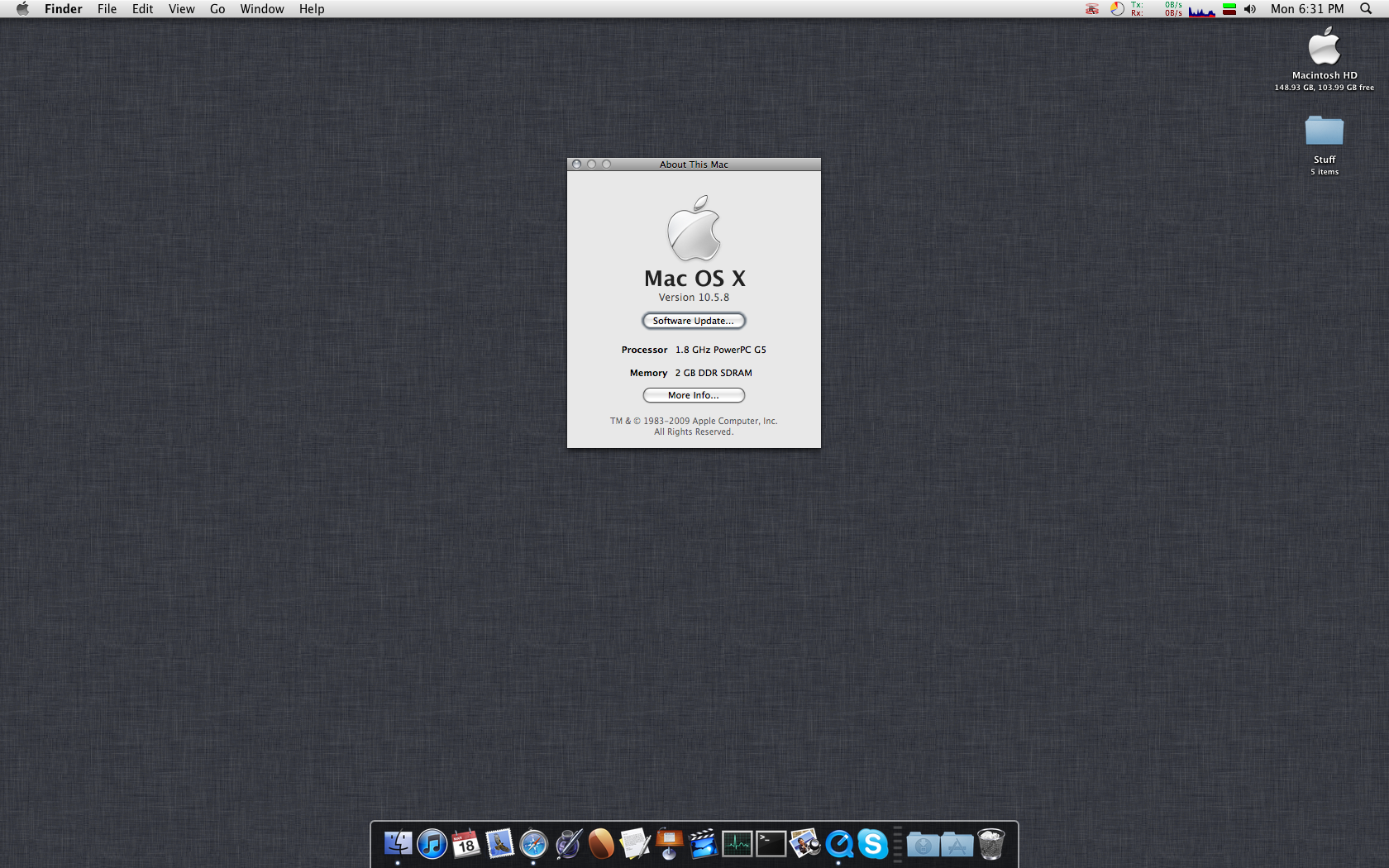Launch Terminal from the dock
Screen dimensions: 1389x868
771,844
